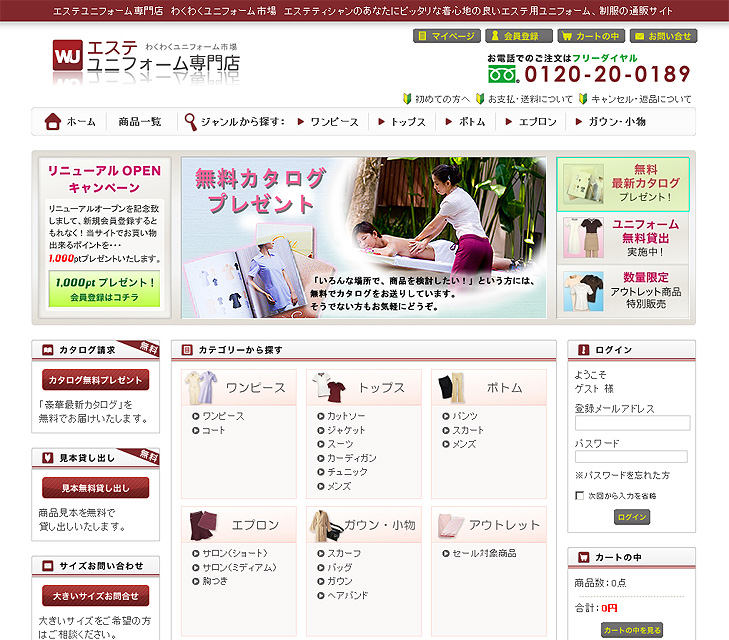
Task: Select 商品一覧 in the navigation bar
Action: tap(139, 122)
